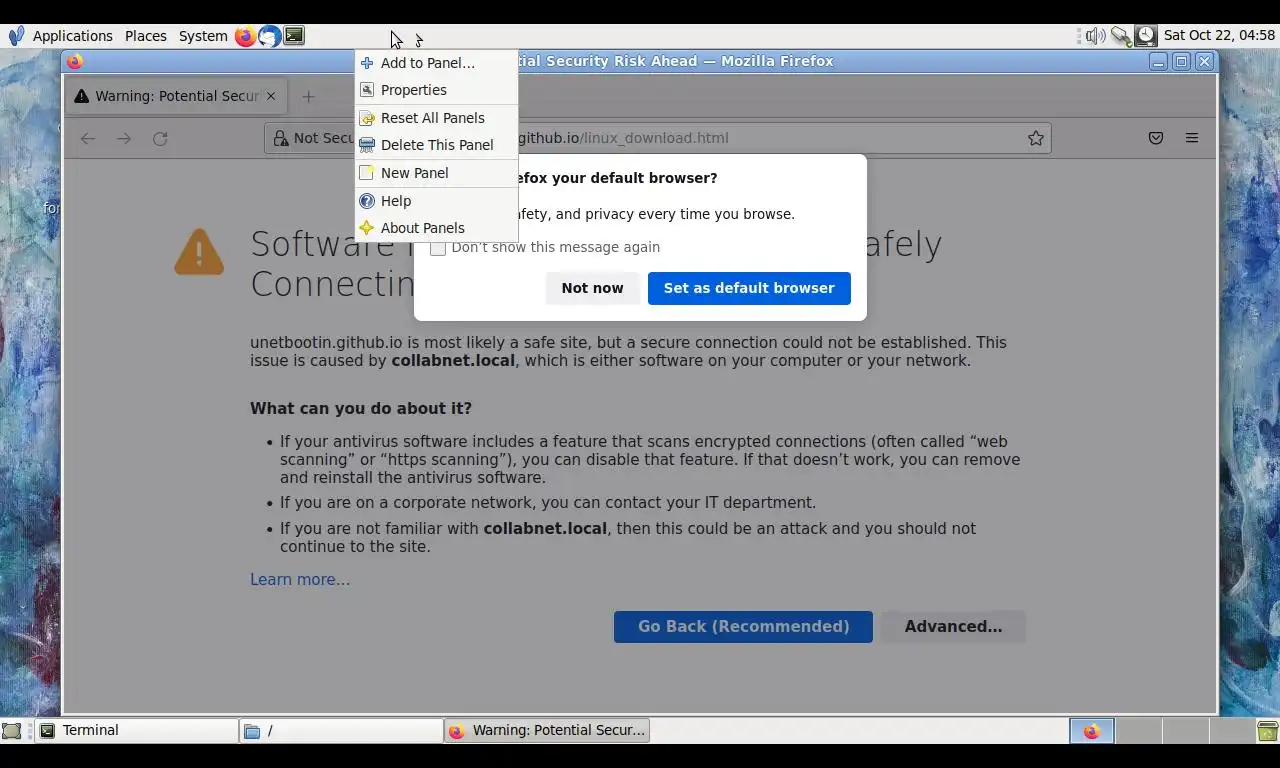Open the Time Shift clock applet icon
This screenshot has width=1280, height=768.
[1145, 36]
